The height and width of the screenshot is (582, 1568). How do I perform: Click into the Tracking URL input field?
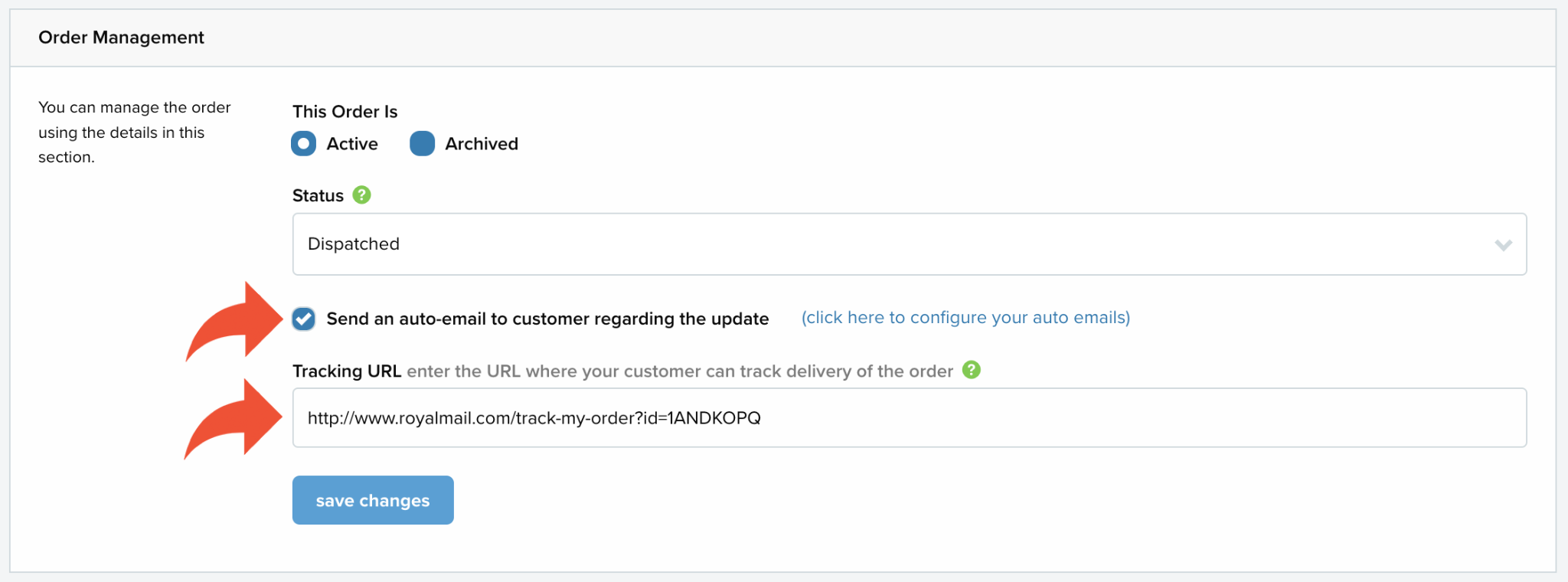[x=910, y=418]
